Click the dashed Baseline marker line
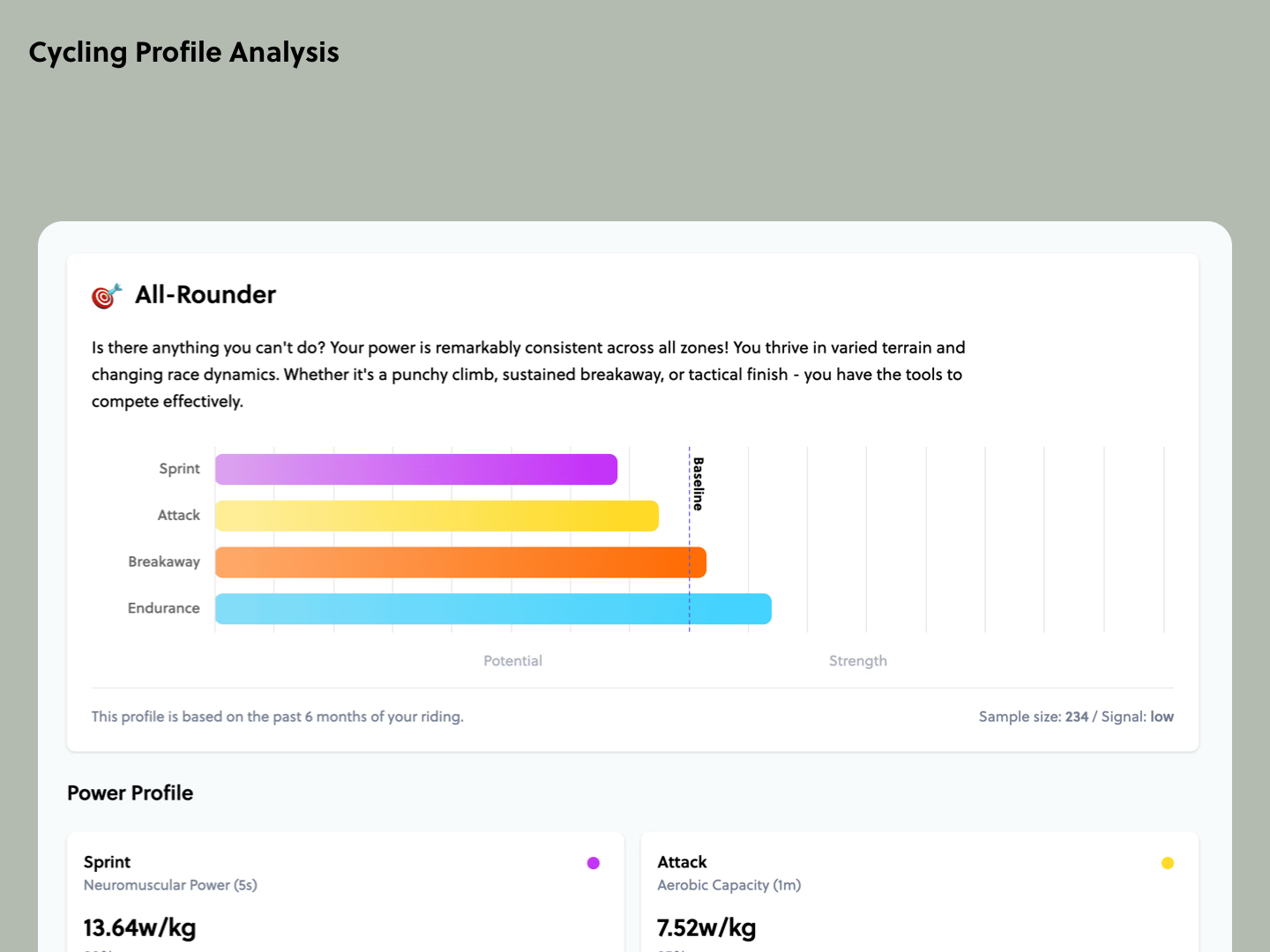This screenshot has width=1270, height=952. tap(689, 538)
